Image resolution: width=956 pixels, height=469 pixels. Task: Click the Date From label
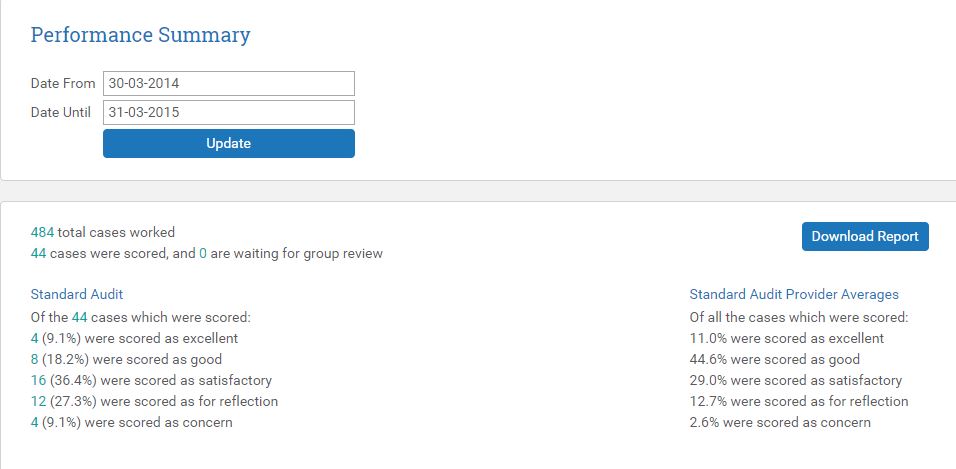63,84
